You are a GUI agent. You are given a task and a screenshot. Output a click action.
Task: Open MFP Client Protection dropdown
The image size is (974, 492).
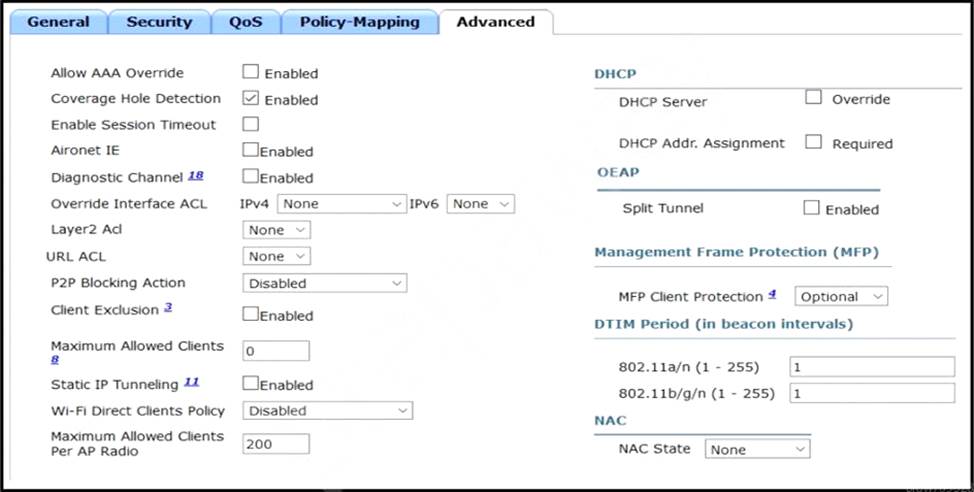point(841,296)
